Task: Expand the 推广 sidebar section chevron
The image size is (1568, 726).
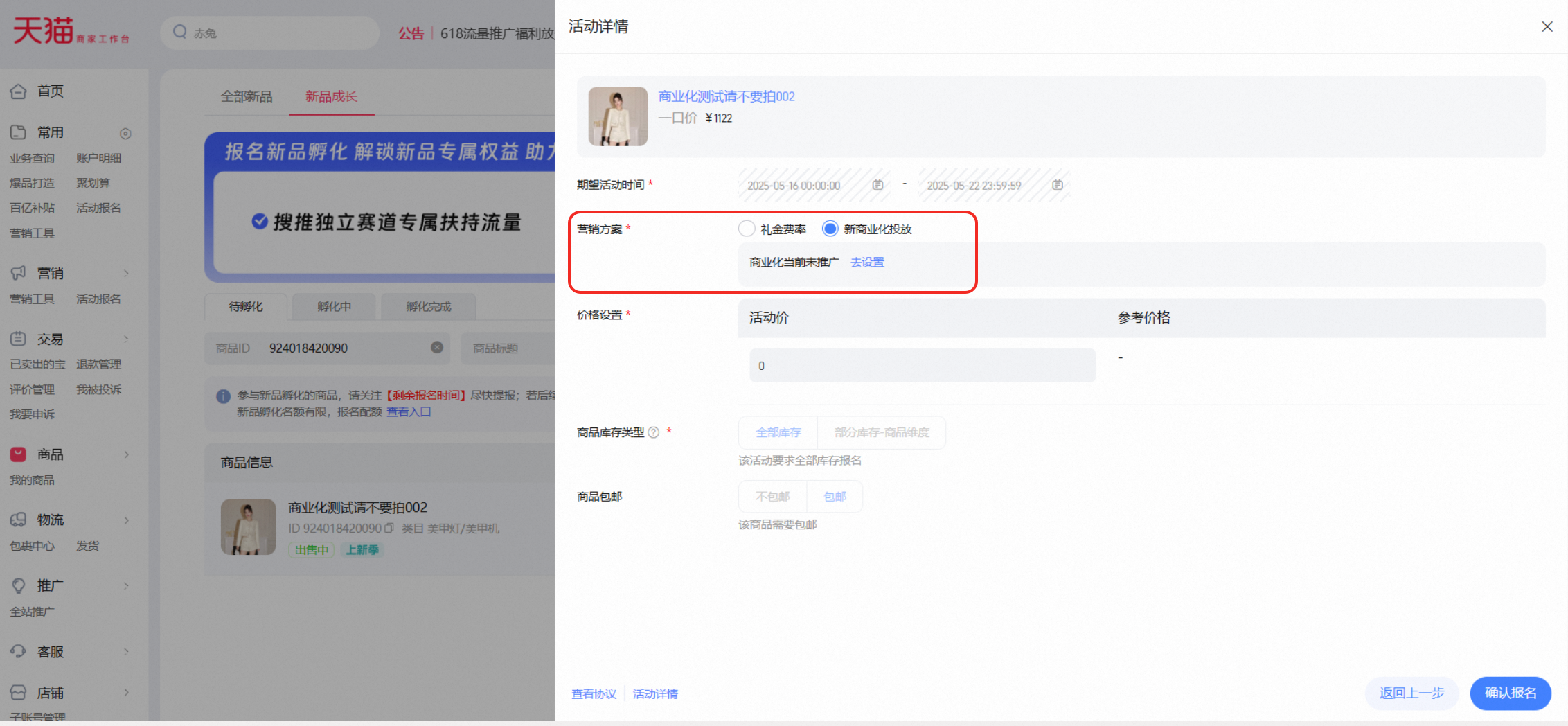Action: coord(126,585)
